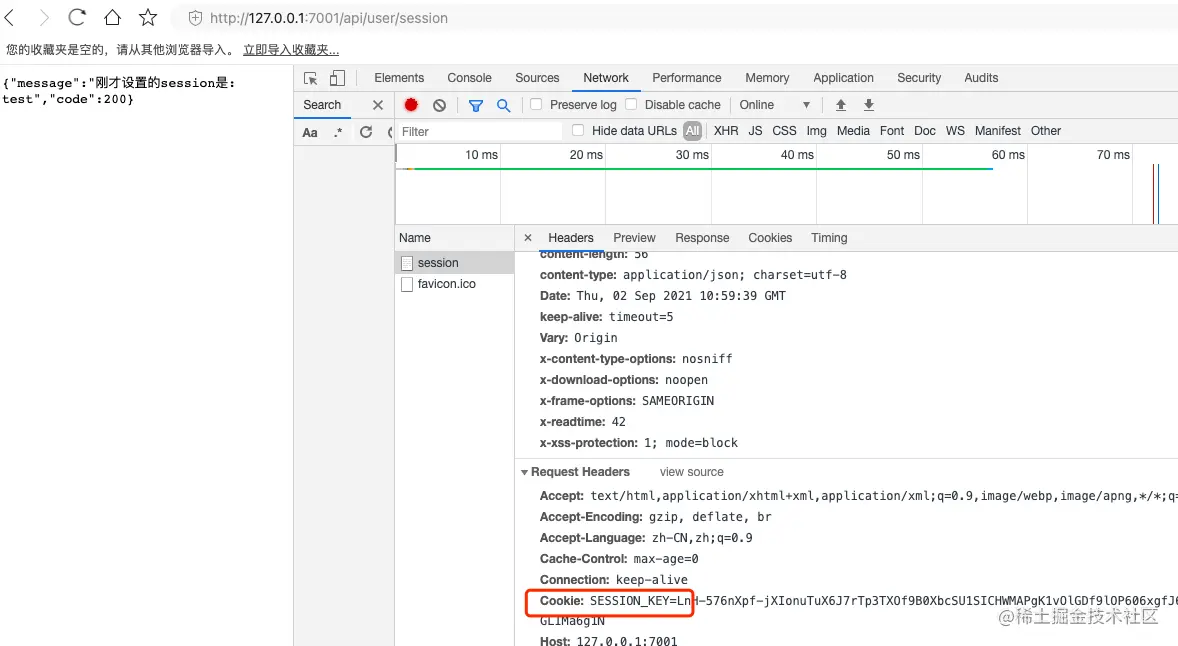This screenshot has height=646, width=1178.
Task: Enable the Preserve log checkbox
Action: pos(536,104)
